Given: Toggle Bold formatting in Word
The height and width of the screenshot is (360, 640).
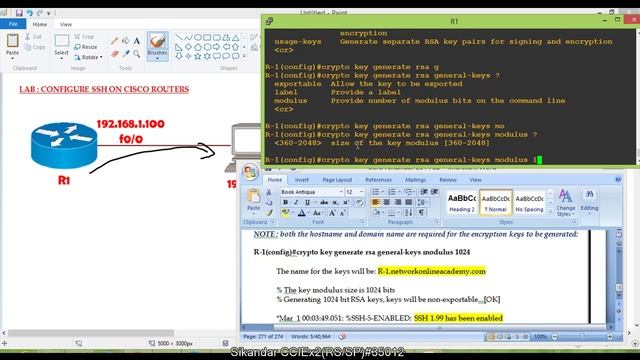Looking at the screenshot, I should 285,202.
